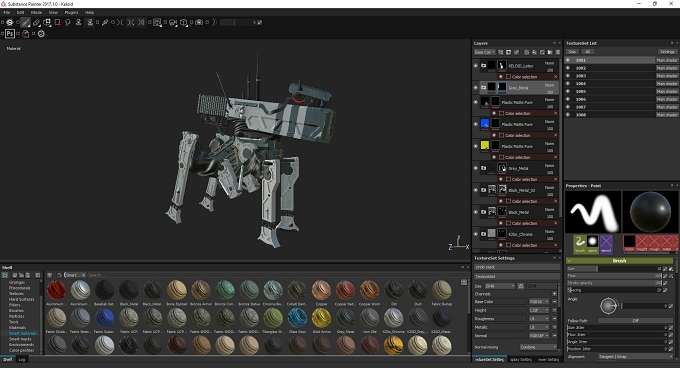Image resolution: width=680 pixels, height=368 pixels.
Task: Adjust the Stroke opacity slider
Action: (614, 283)
